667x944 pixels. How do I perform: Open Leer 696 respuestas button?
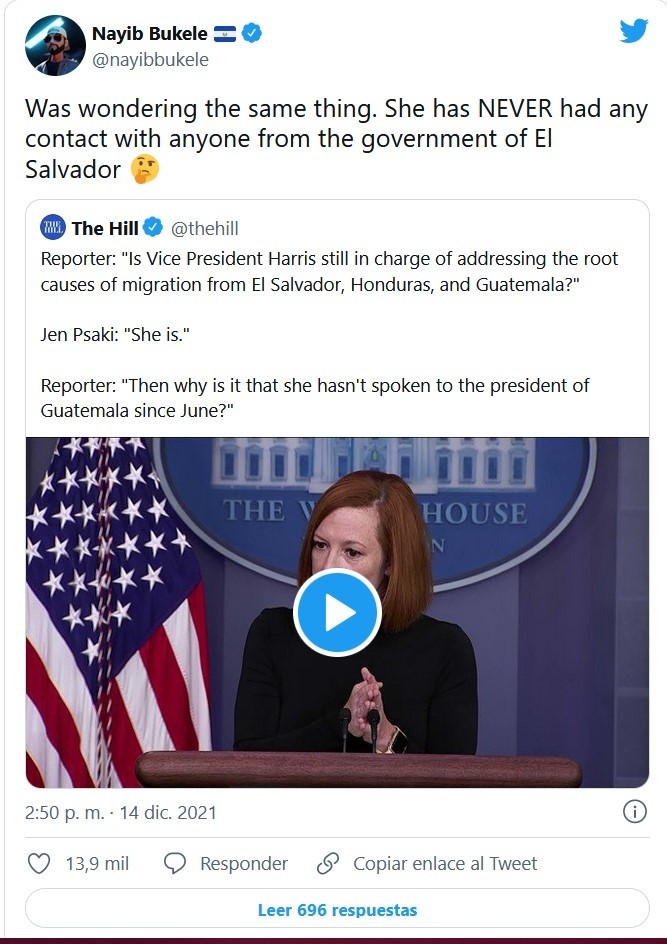337,910
